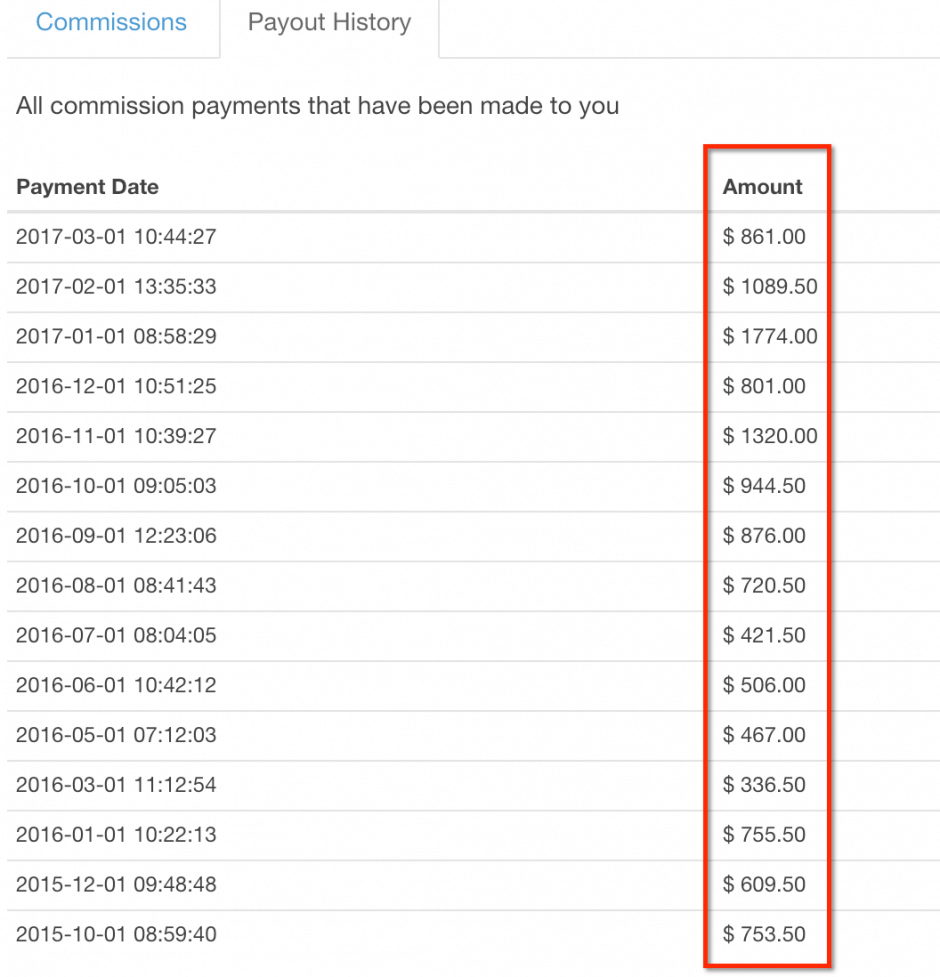This screenshot has height=977, width=940.
Task: Select the 2016-07-01 08:04:05 payment row
Action: pyautogui.click(x=473, y=636)
